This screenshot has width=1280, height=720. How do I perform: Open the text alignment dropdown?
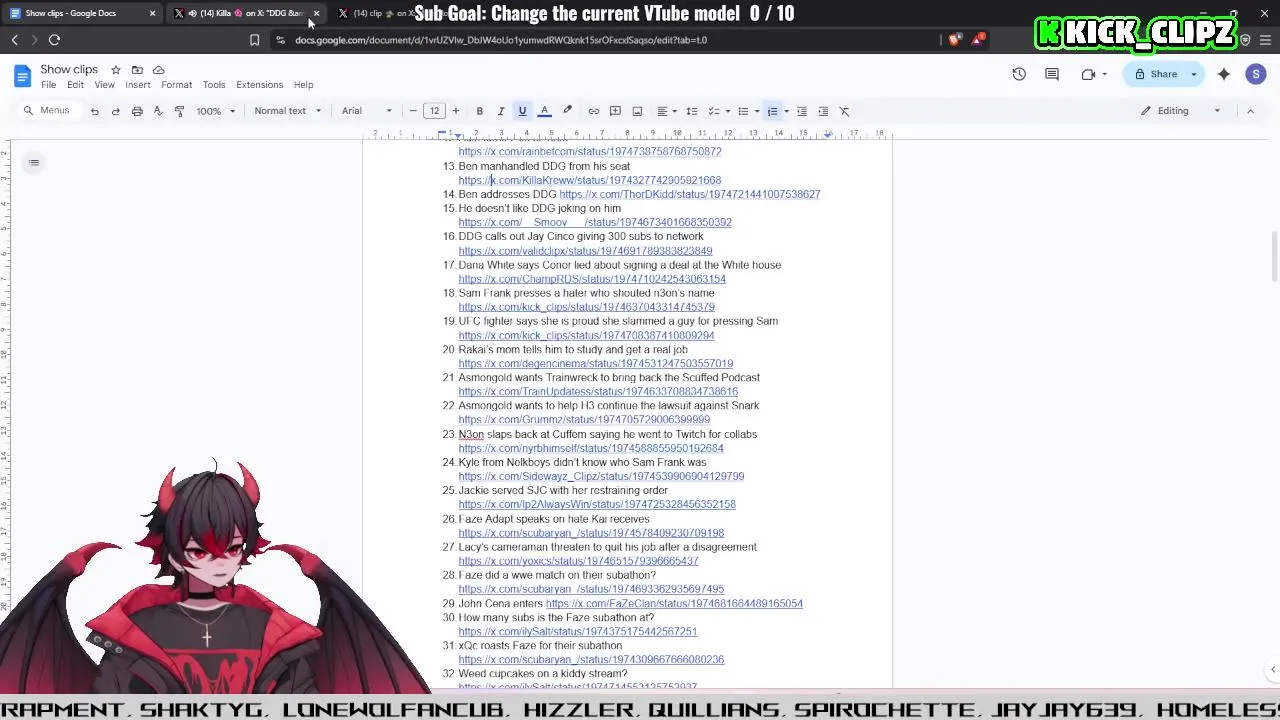pyautogui.click(x=666, y=111)
